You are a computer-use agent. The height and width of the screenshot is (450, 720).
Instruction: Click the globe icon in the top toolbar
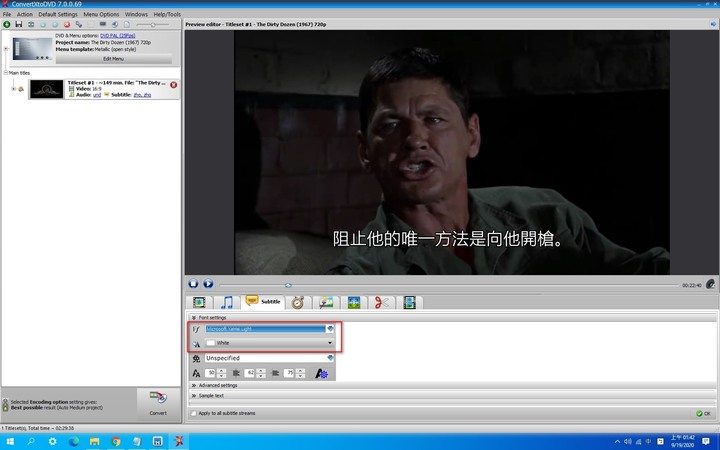[115, 24]
